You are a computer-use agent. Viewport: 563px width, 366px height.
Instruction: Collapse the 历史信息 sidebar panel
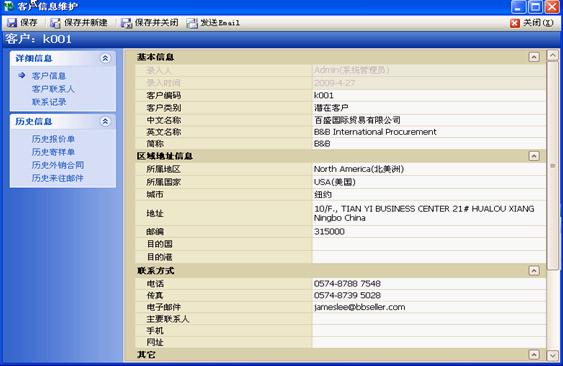[105, 121]
